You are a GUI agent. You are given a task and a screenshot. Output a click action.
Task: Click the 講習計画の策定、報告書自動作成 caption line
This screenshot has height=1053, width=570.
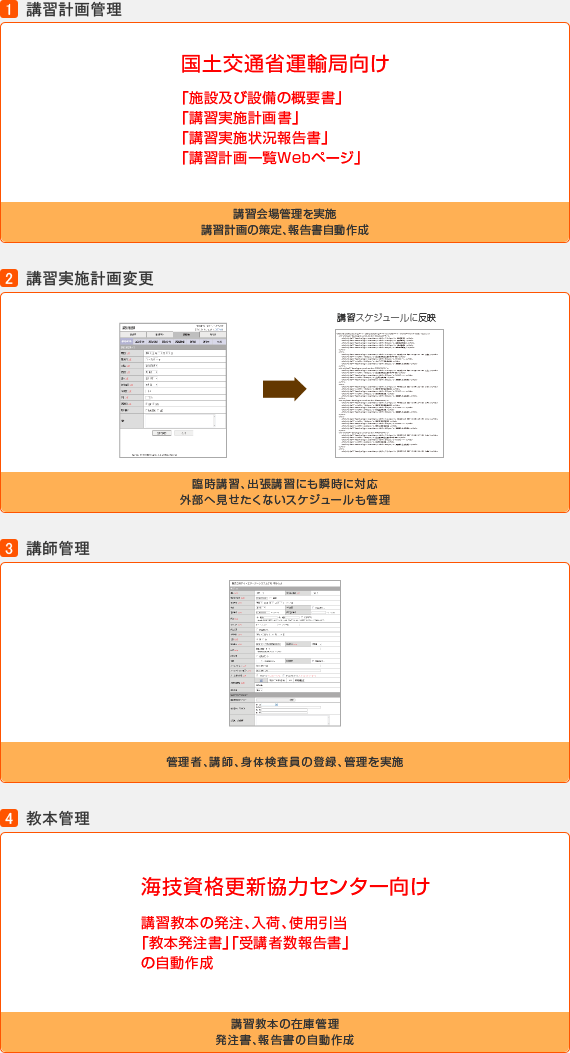(285, 230)
